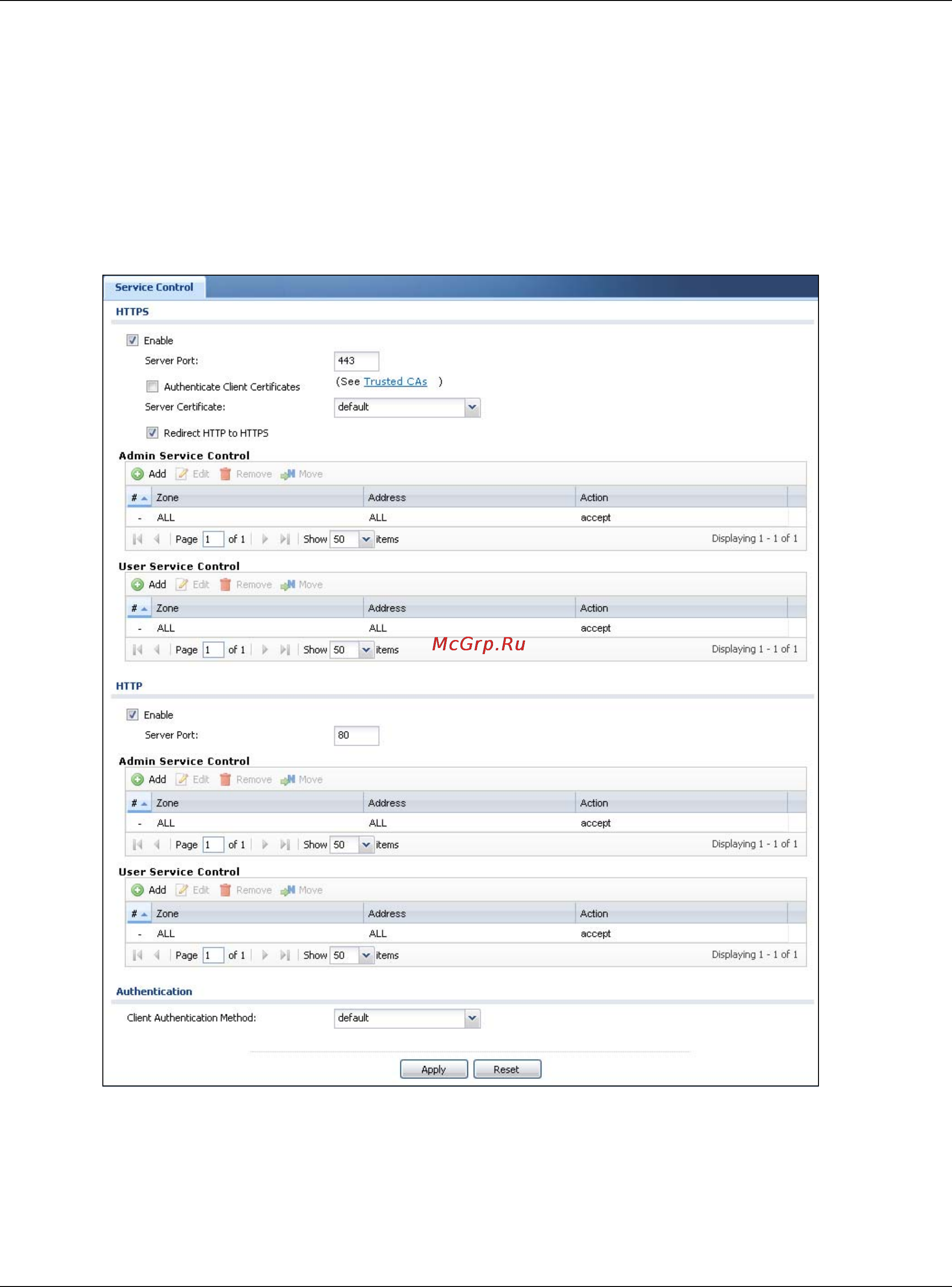Screen dimensions: 952x1287
Task: Go to first page of HTTP User table
Action: pyautogui.click(x=137, y=955)
